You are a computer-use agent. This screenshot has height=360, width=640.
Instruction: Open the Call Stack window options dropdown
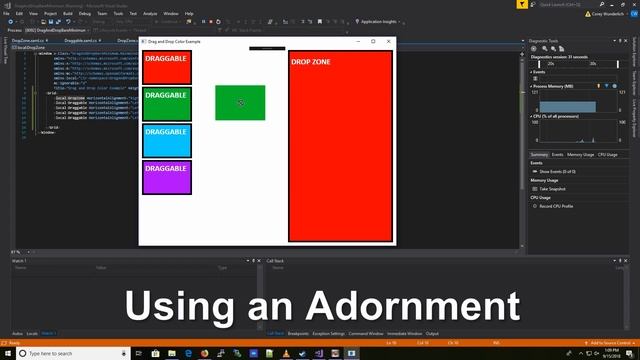click(x=614, y=261)
